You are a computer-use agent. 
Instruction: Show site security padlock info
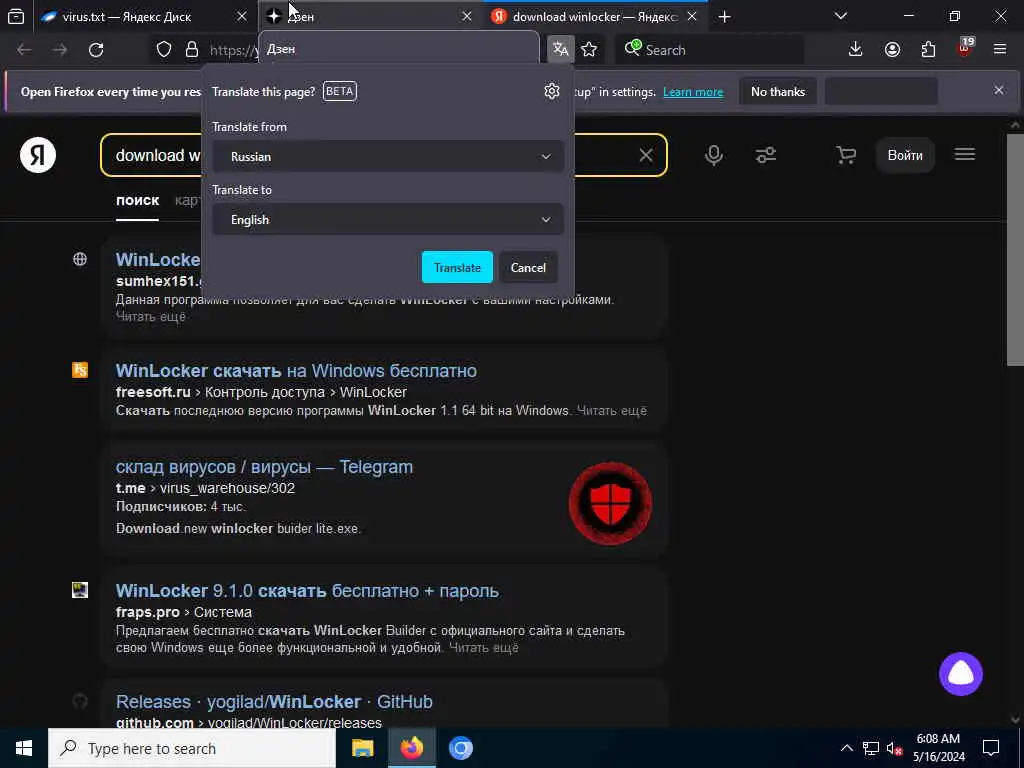tap(192, 50)
